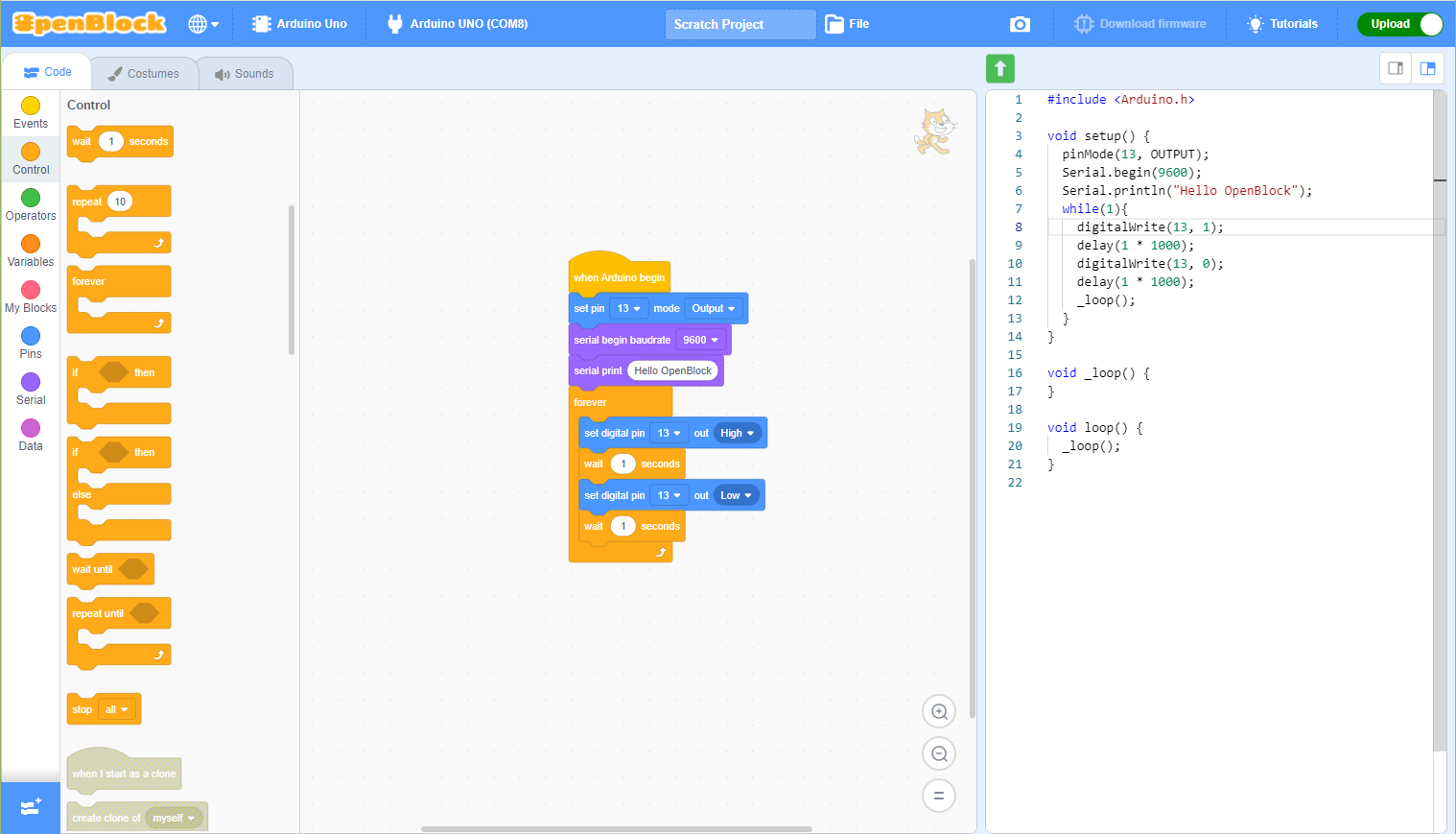The height and width of the screenshot is (834, 1456).
Task: Open the Low level dropdown
Action: click(x=737, y=495)
